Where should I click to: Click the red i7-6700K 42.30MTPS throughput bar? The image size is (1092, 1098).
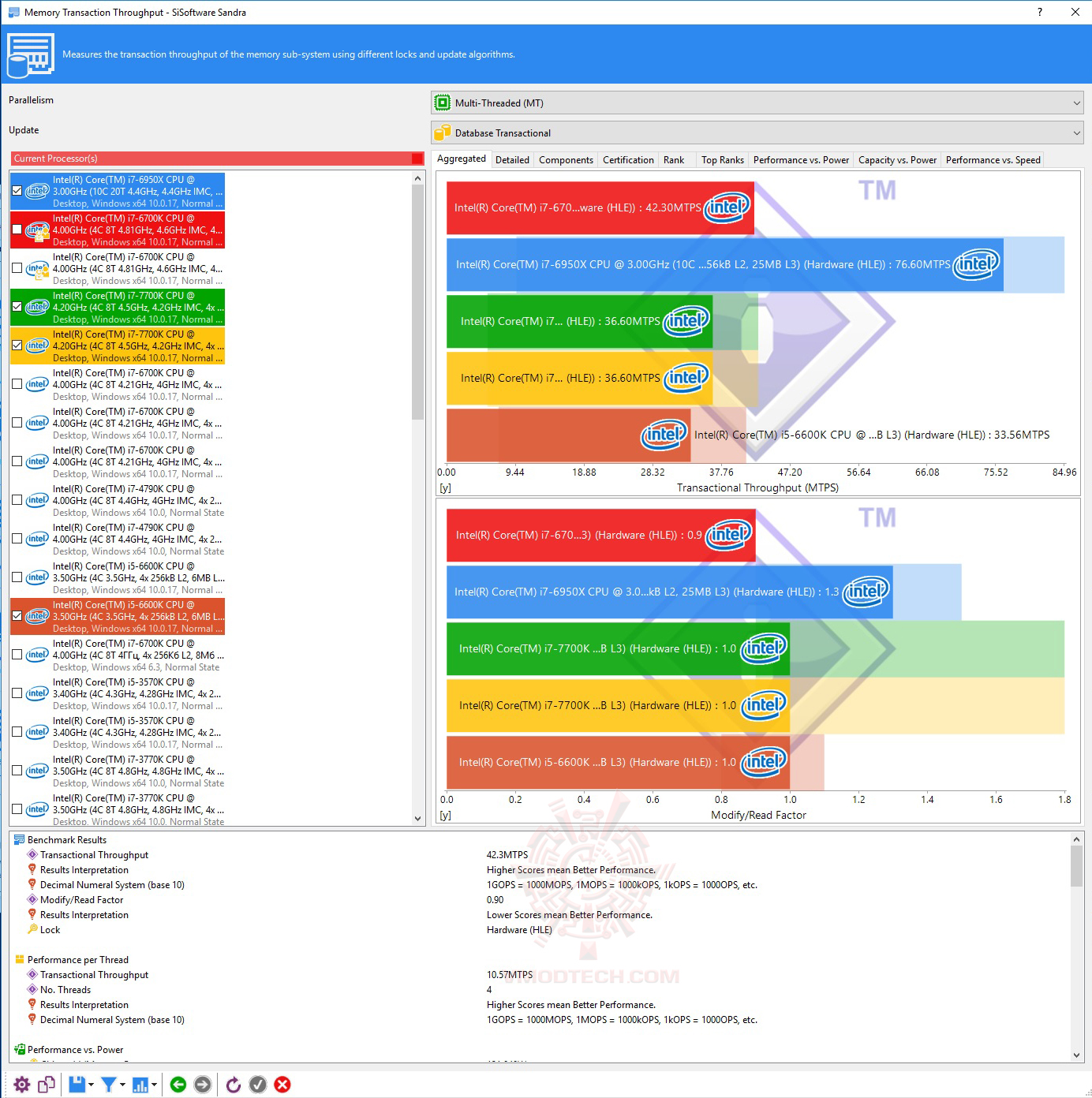(600, 207)
